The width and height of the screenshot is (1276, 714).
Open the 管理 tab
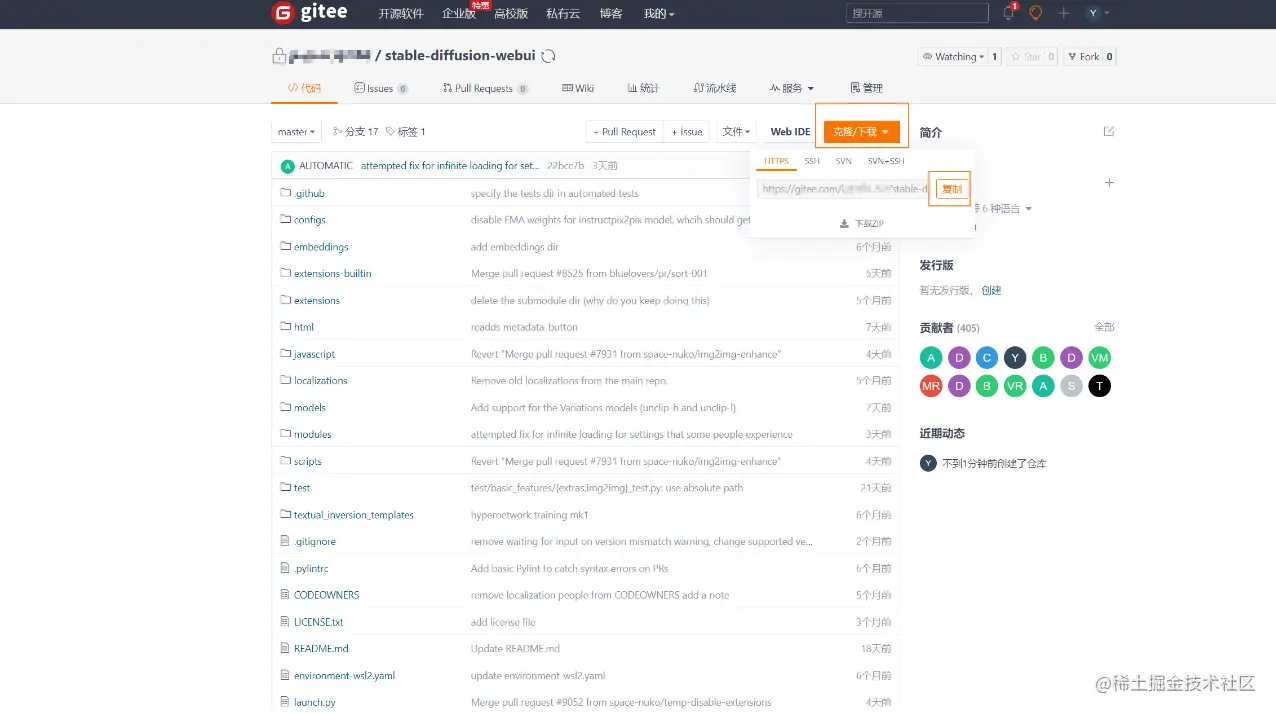pos(866,88)
